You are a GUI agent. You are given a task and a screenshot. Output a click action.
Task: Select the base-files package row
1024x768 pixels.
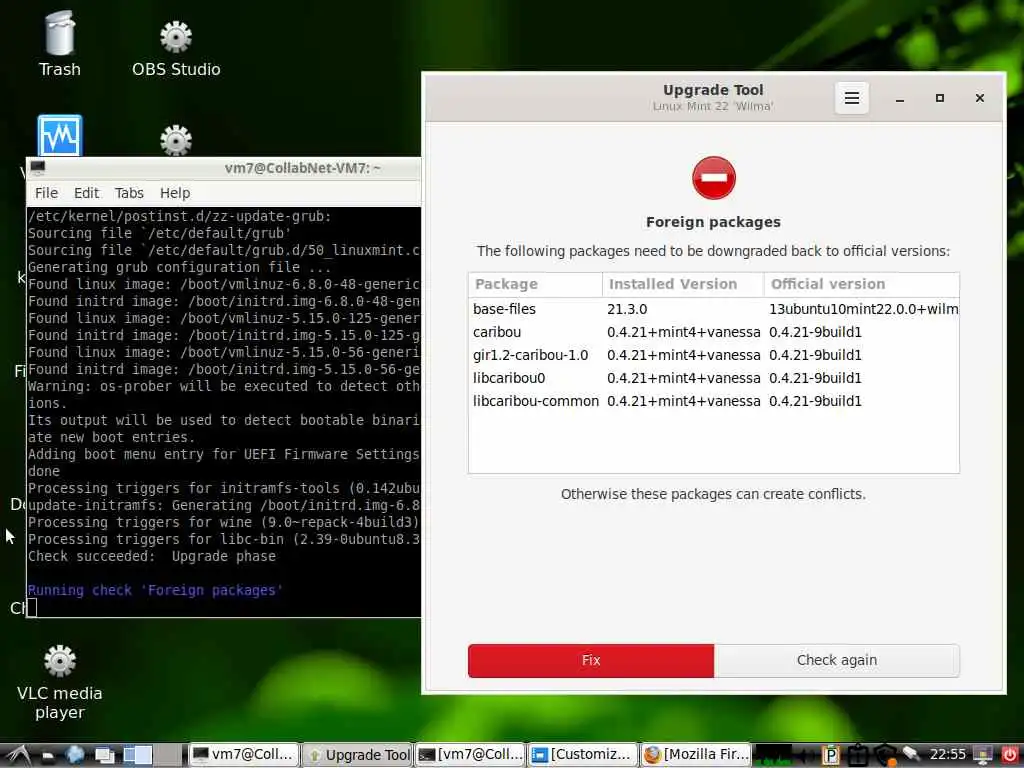pyautogui.click(x=714, y=309)
